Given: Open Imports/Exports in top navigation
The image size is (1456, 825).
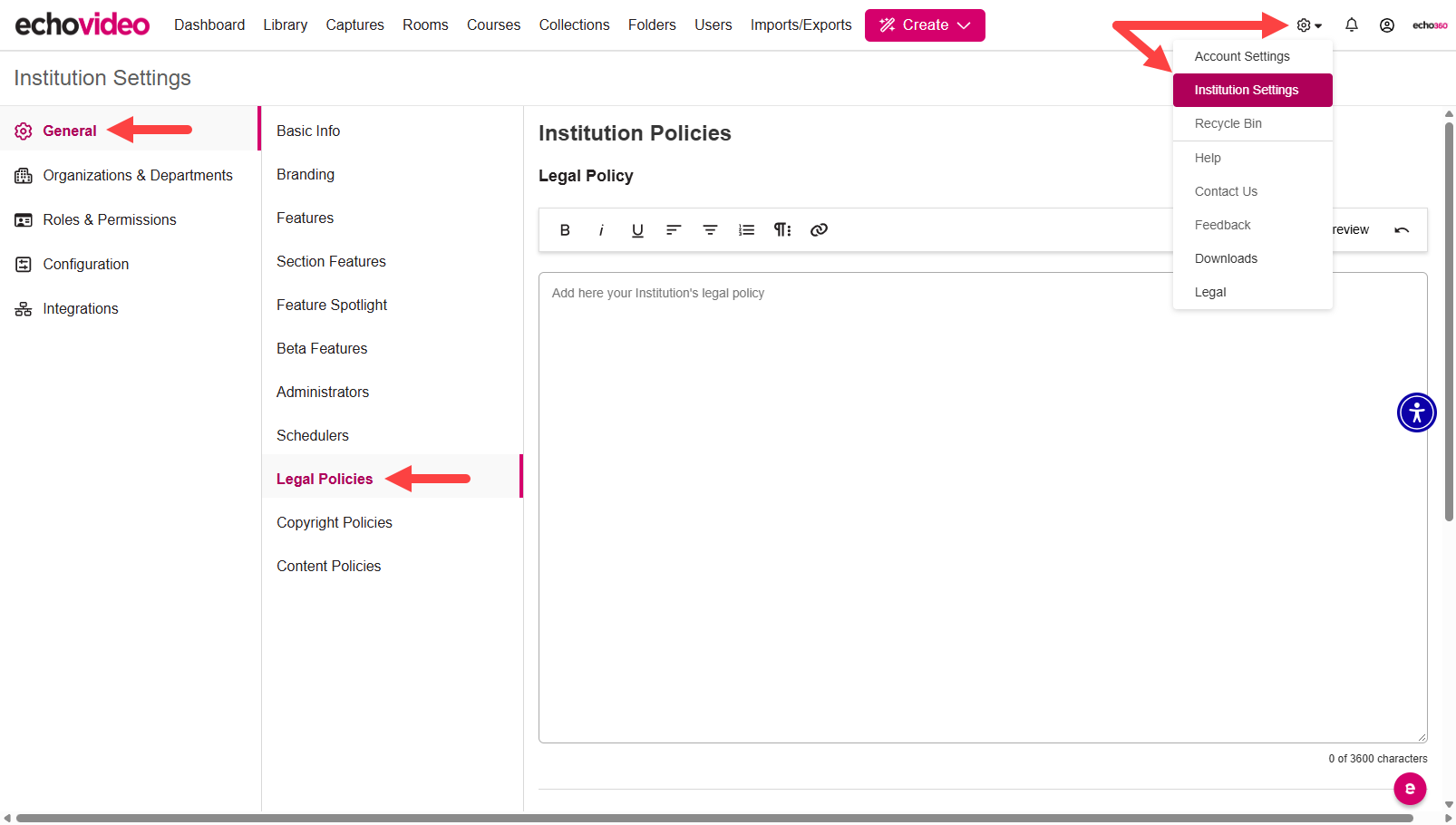Looking at the screenshot, I should (801, 25).
